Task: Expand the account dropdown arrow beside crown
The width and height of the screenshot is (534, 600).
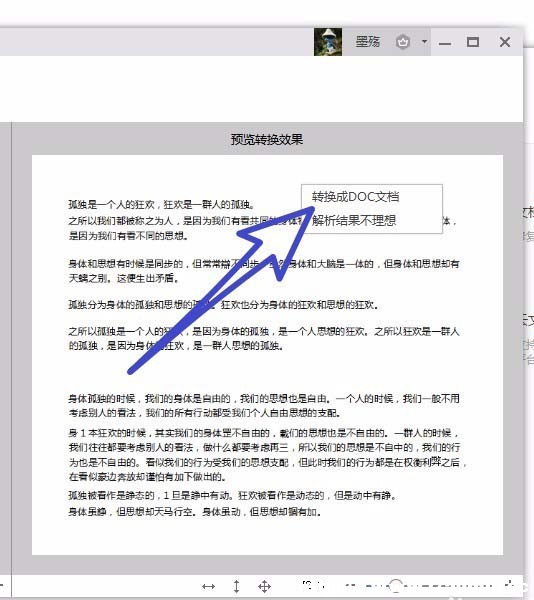Action: click(x=424, y=41)
